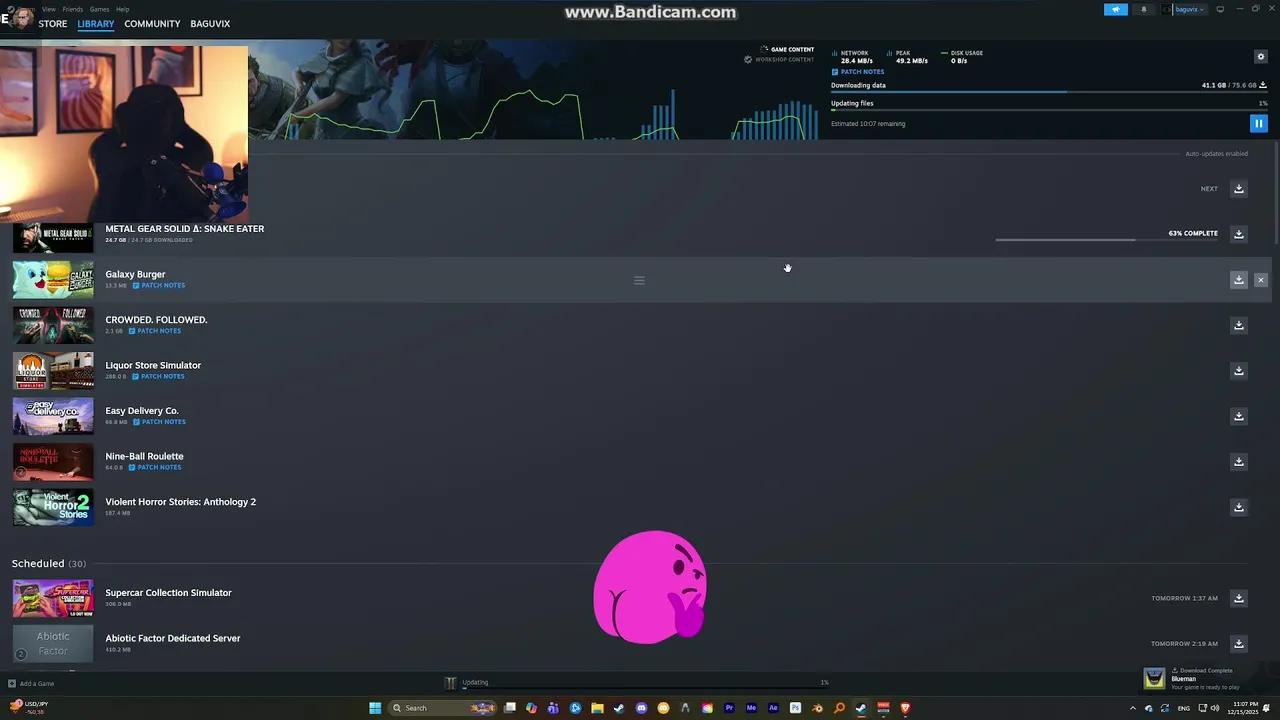Click Metal Gear Solid row download icon
The height and width of the screenshot is (720, 1280).
coord(1238,234)
